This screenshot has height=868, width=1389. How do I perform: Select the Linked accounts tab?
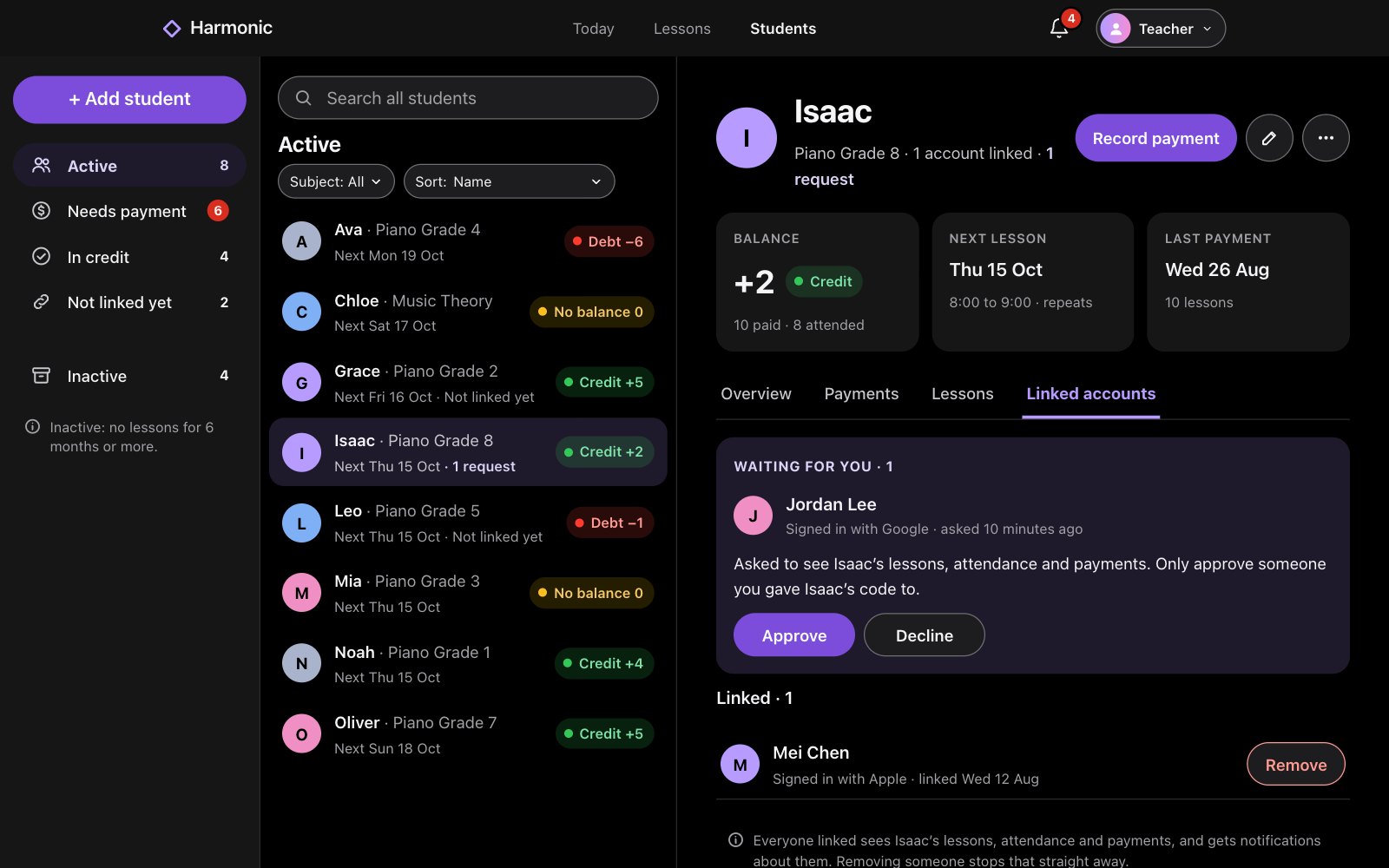[x=1091, y=394]
